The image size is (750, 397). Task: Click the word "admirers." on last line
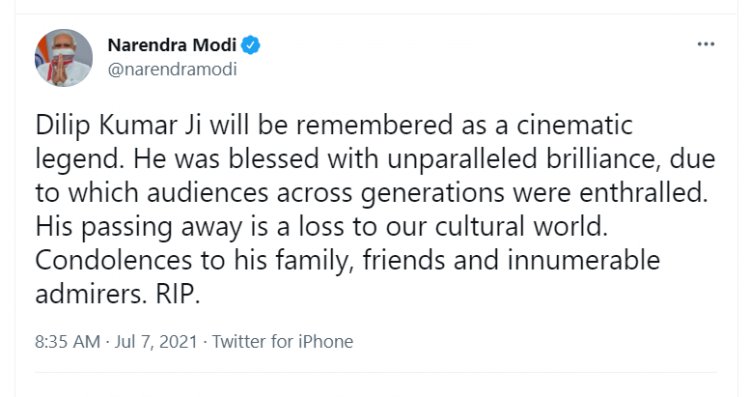pyautogui.click(x=91, y=295)
